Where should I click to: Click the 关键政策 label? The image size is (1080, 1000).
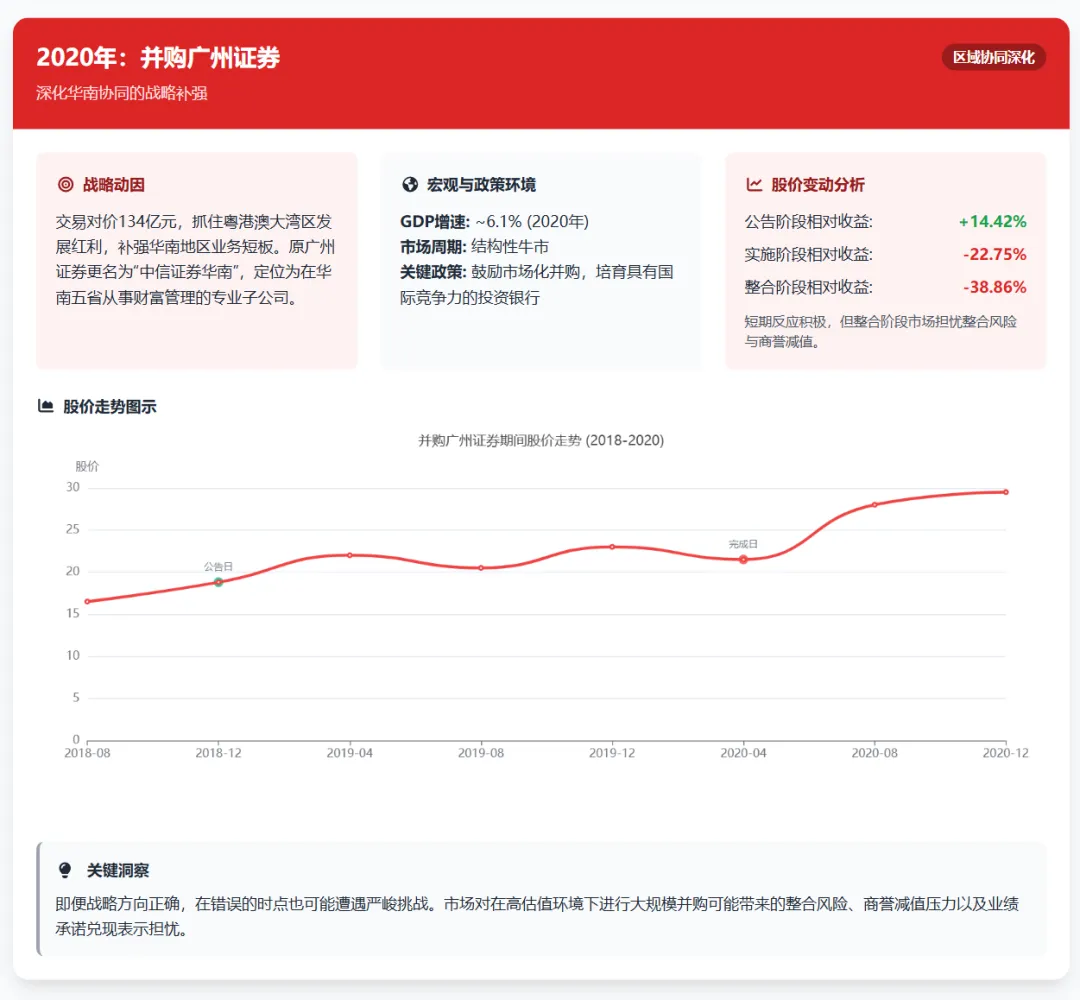433,271
